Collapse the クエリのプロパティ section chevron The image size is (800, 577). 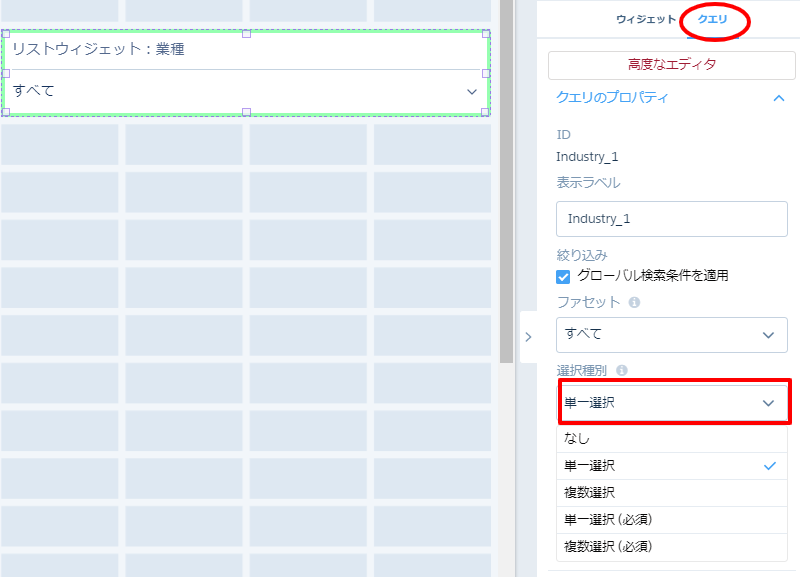[778, 98]
